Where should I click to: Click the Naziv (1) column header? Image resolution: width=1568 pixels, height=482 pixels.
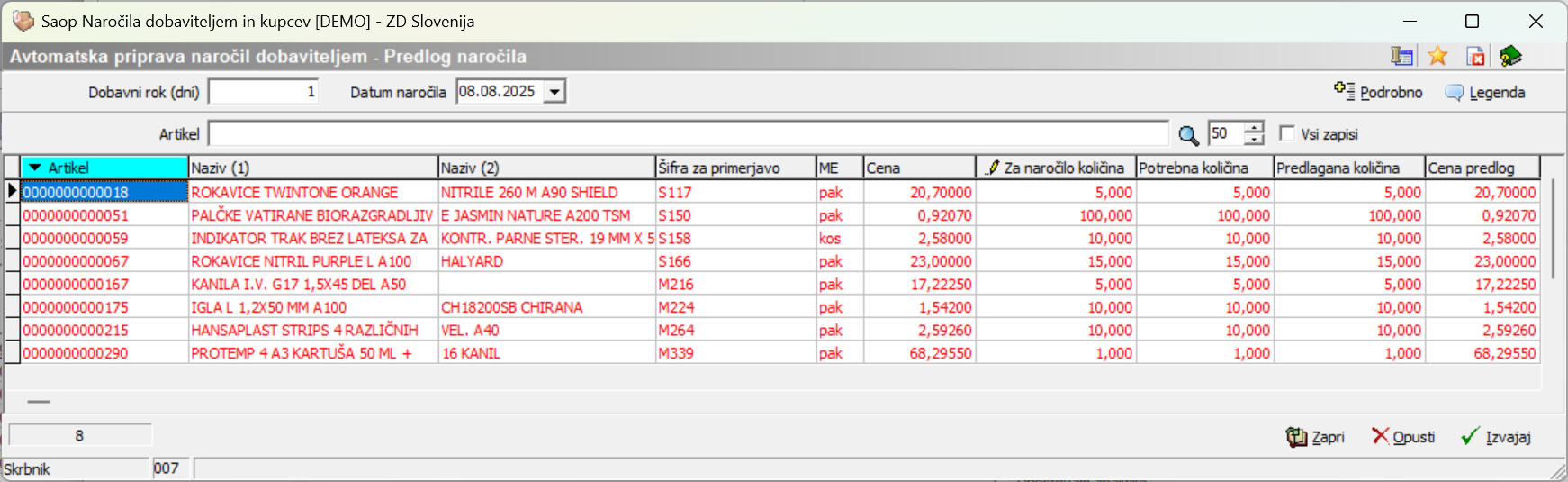coord(312,168)
